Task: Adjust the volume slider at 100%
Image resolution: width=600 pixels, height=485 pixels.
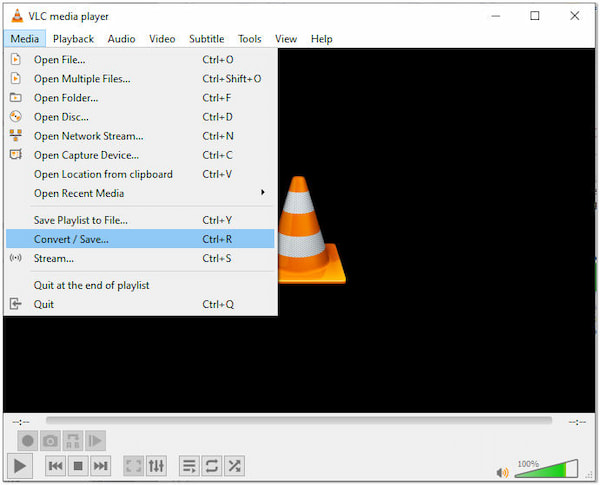Action: tap(546, 468)
